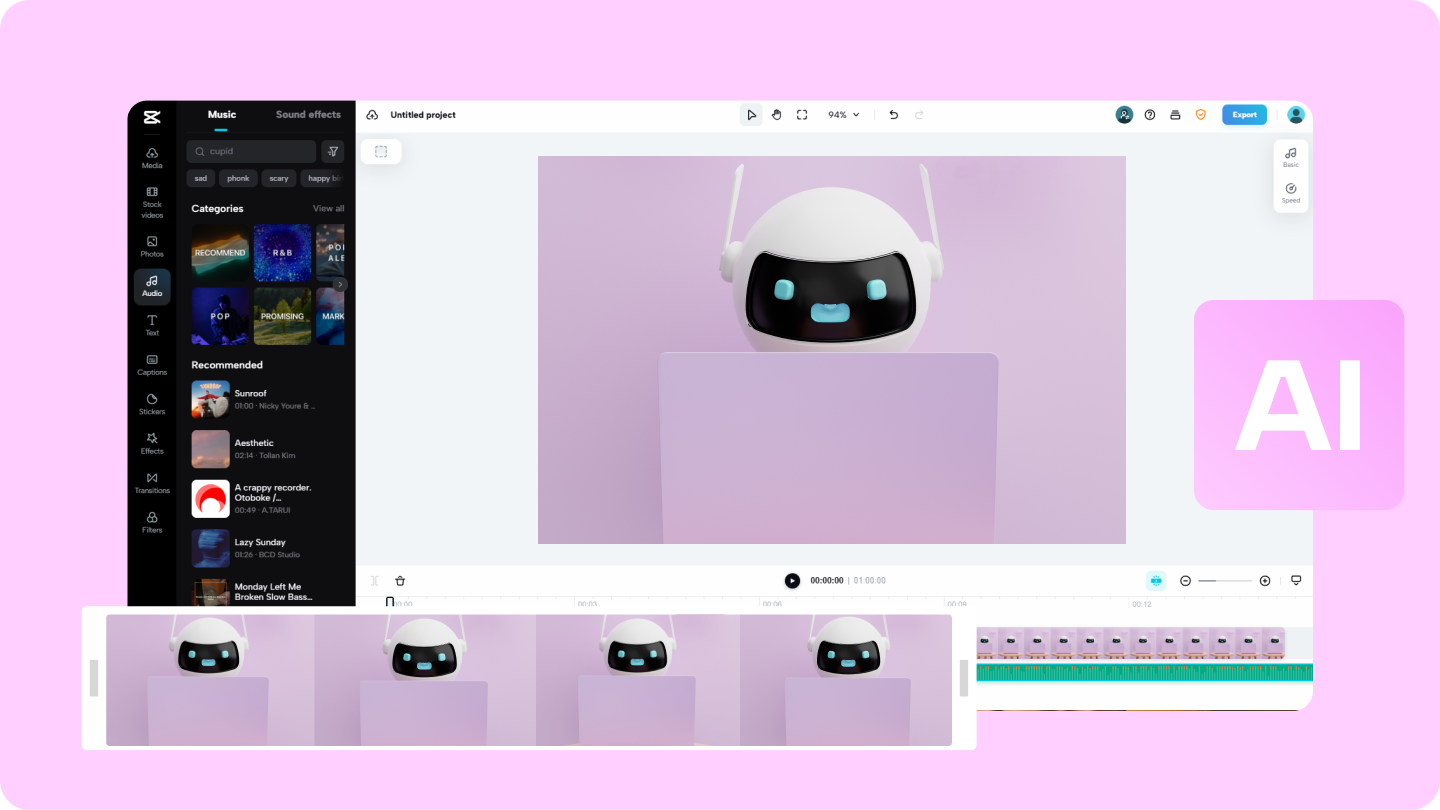This screenshot has height=810, width=1440.
Task: Click the timeline preview monitor icon
Action: (x=1296, y=580)
